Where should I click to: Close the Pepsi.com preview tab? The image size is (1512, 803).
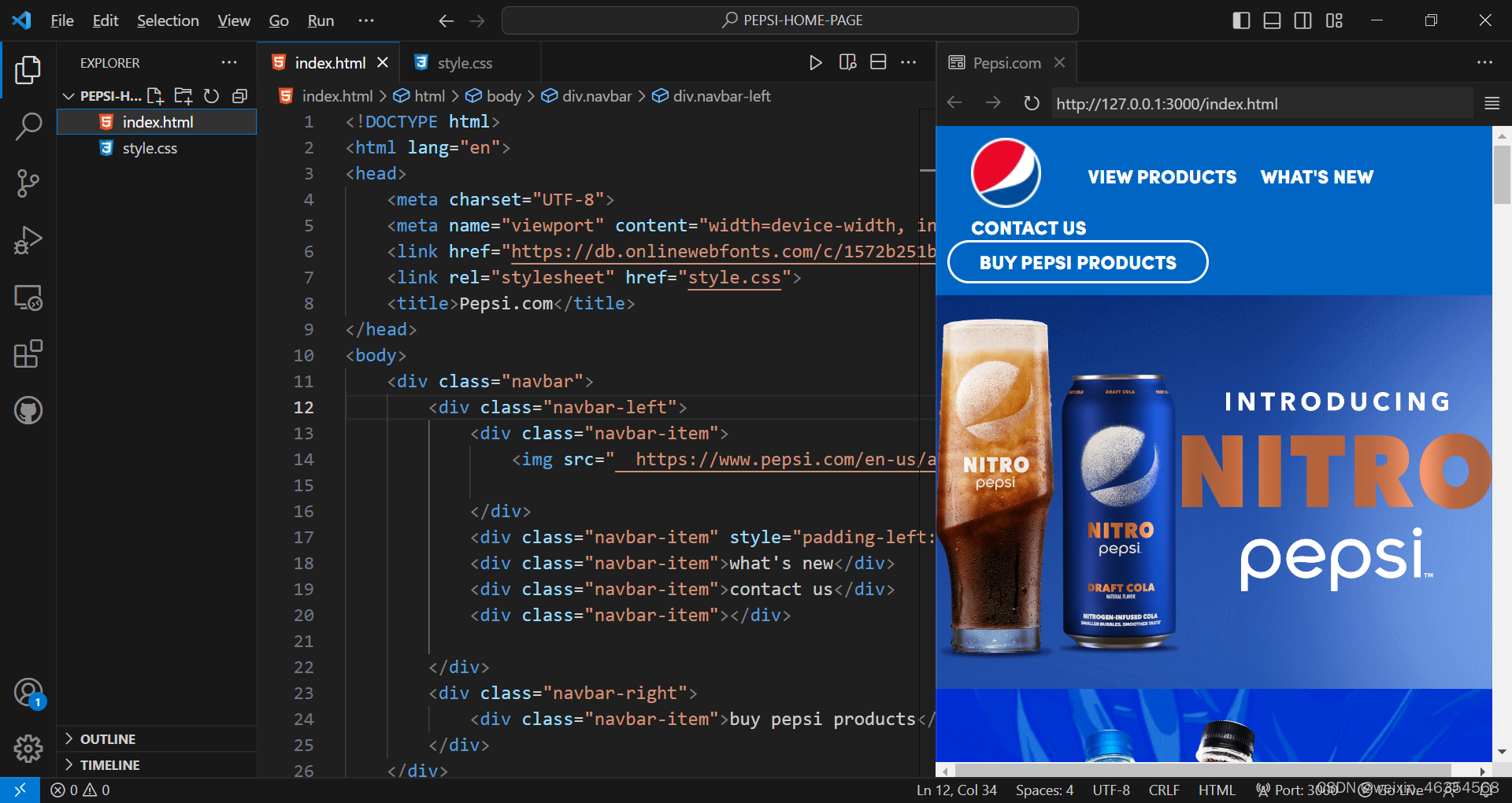tap(1060, 62)
